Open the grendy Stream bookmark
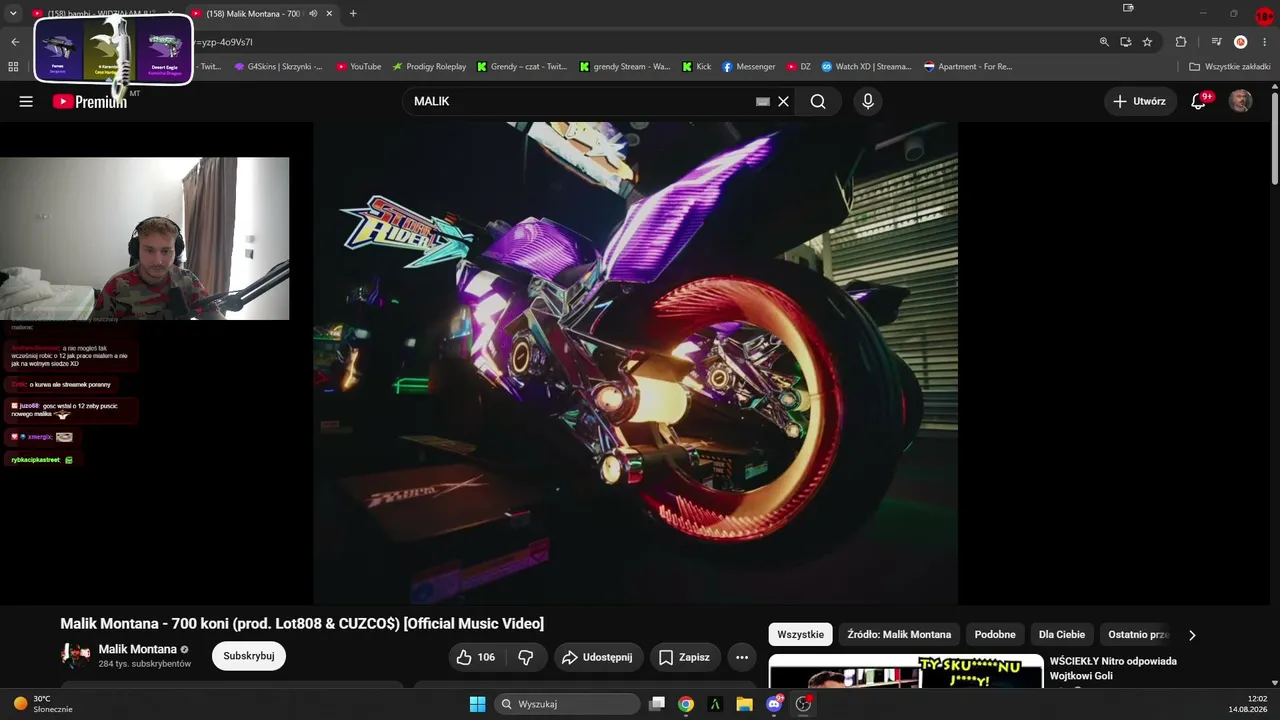 point(625,67)
